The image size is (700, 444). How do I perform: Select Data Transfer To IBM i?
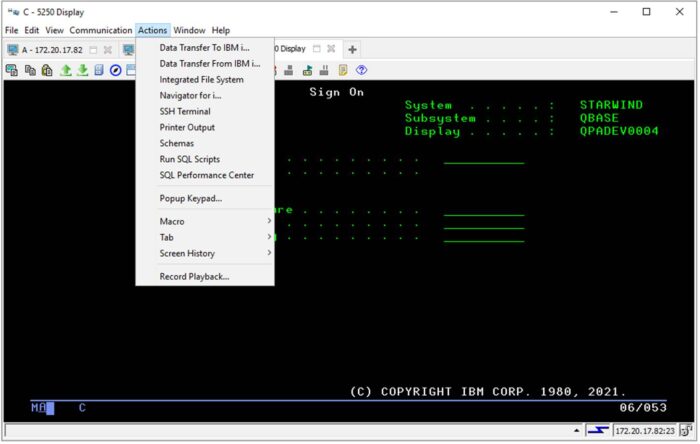[x=204, y=47]
